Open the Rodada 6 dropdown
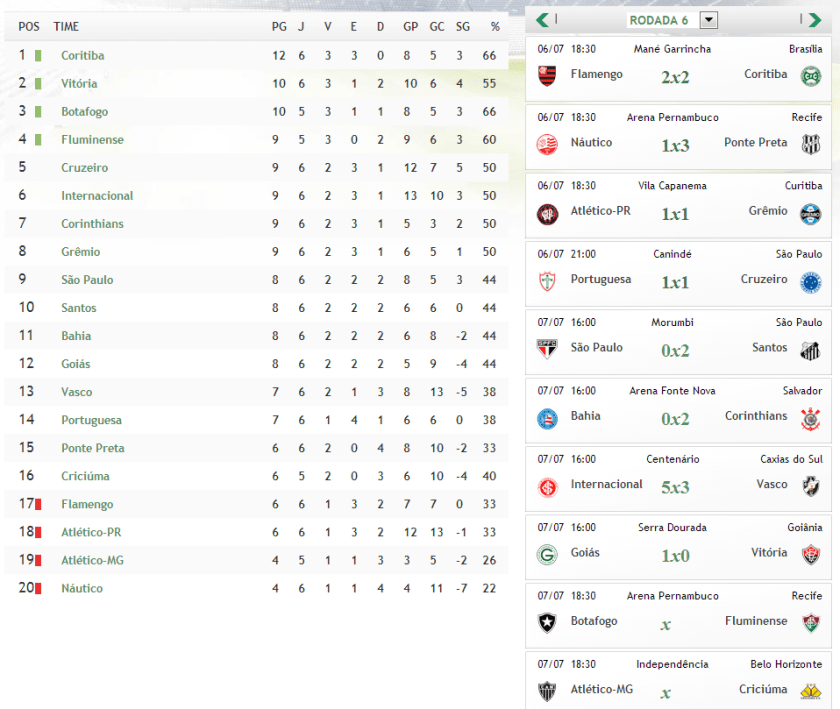The width and height of the screenshot is (840, 709). click(709, 20)
